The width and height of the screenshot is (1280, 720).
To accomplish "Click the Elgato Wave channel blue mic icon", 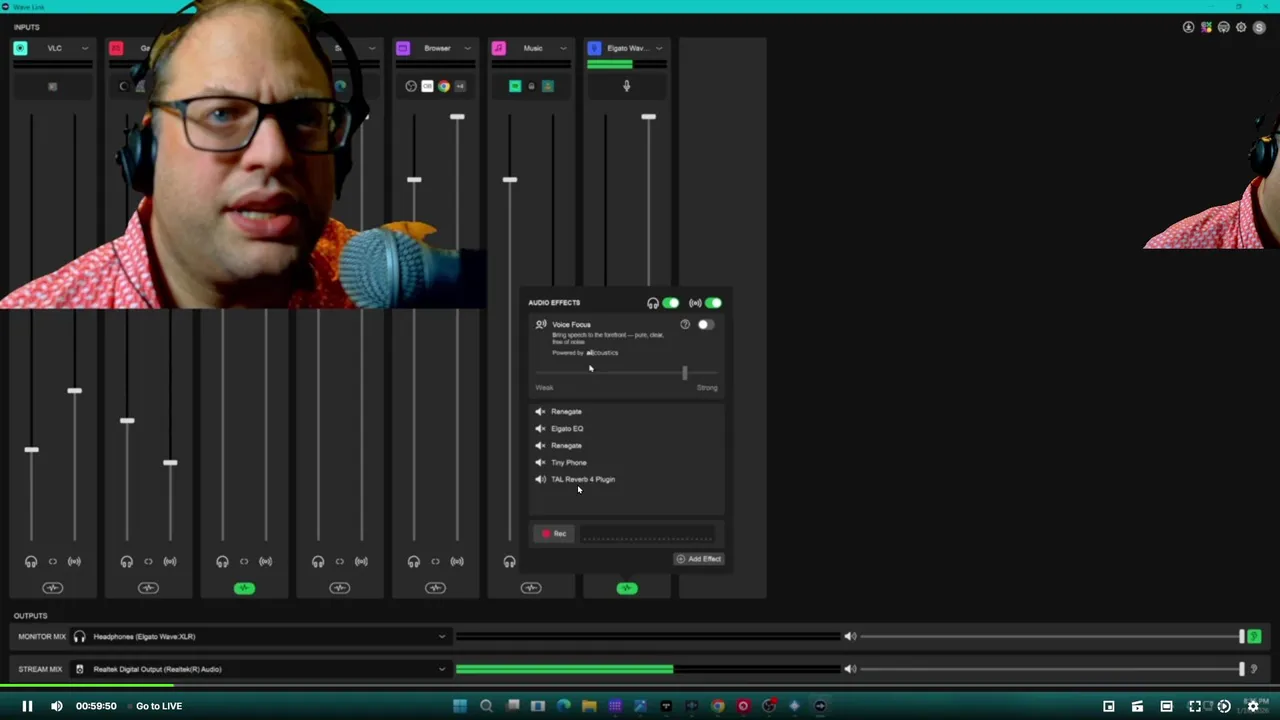I will [594, 48].
